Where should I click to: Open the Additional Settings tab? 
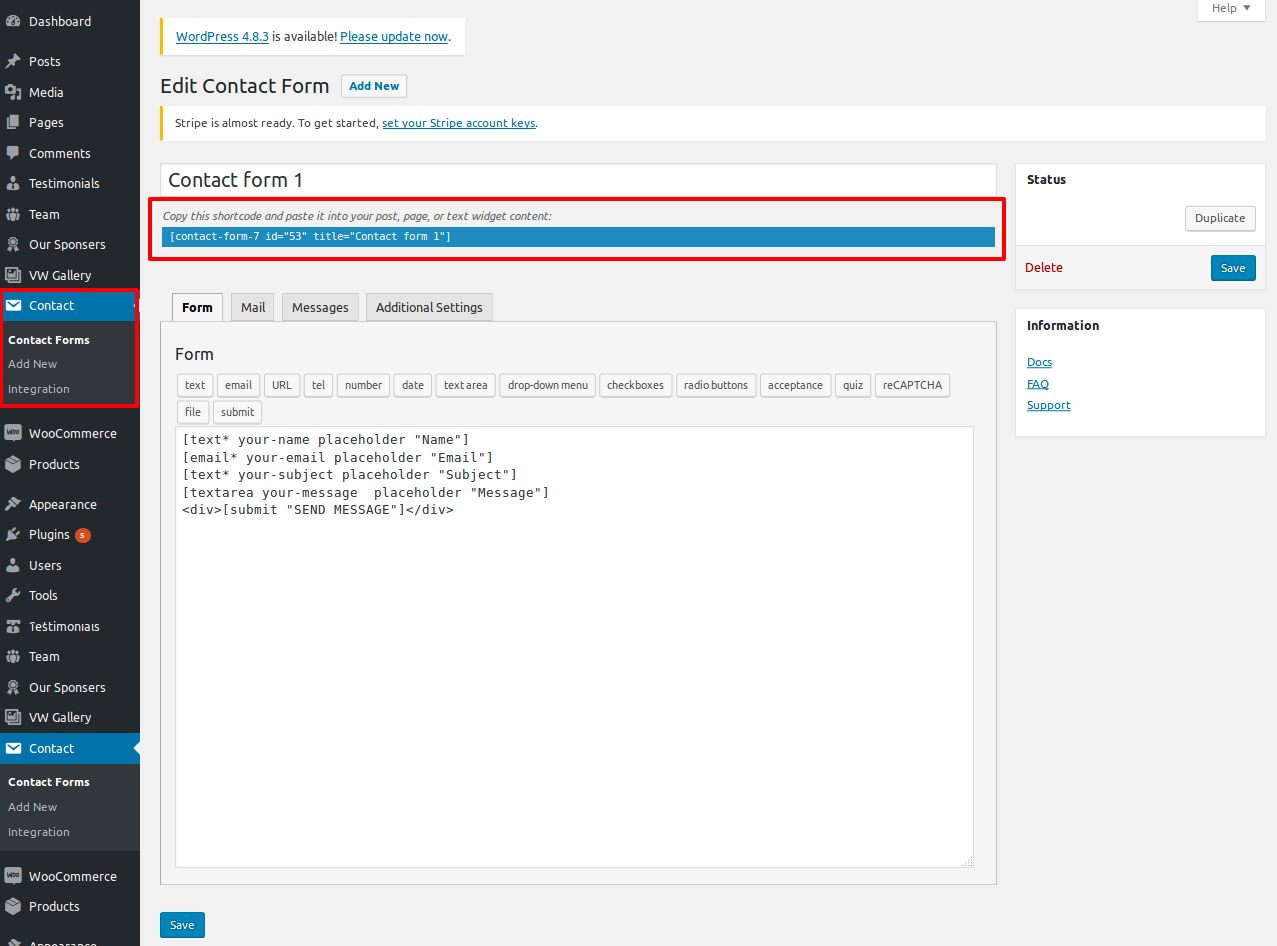click(429, 307)
